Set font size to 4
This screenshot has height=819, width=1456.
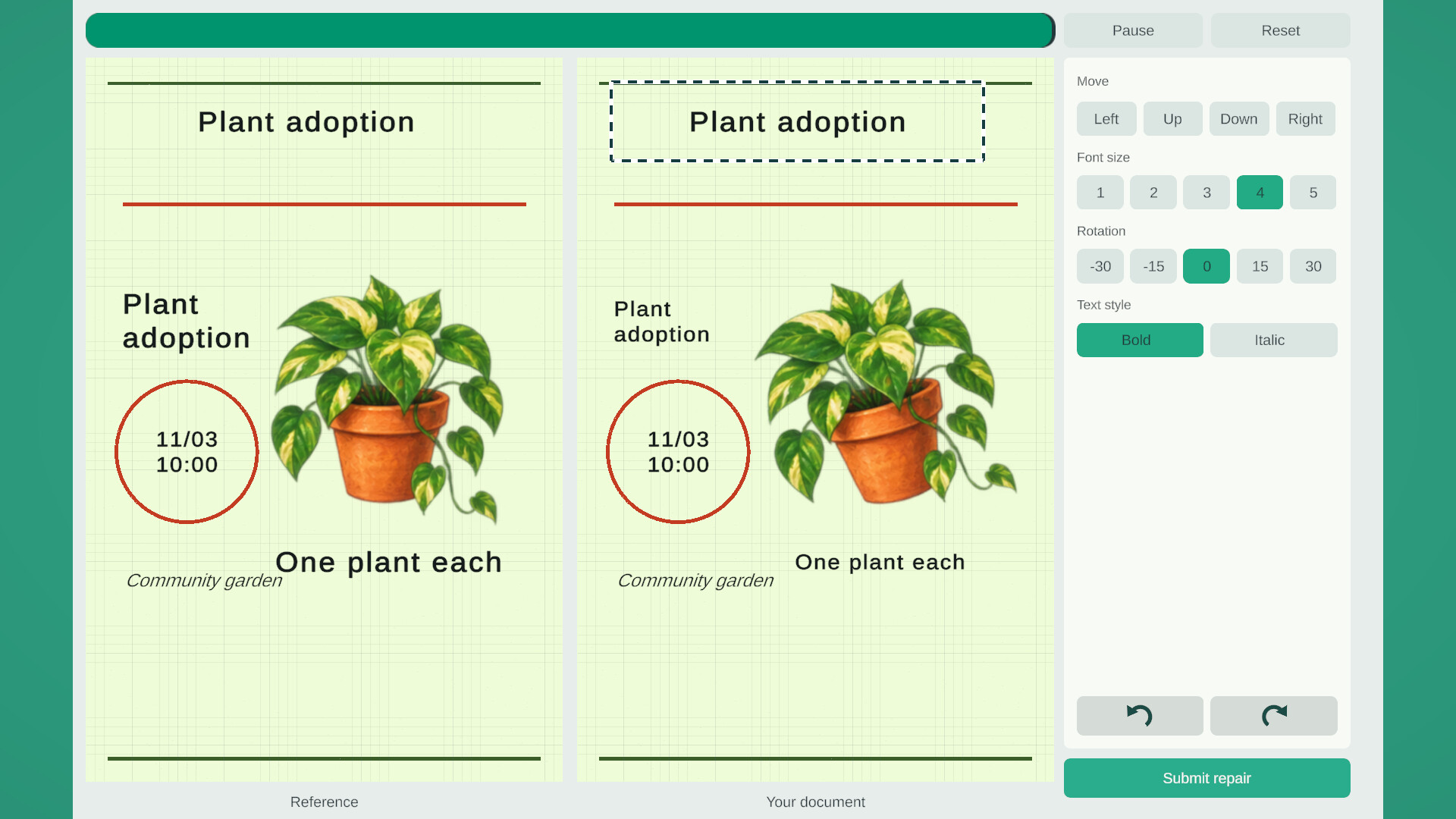pos(1260,193)
